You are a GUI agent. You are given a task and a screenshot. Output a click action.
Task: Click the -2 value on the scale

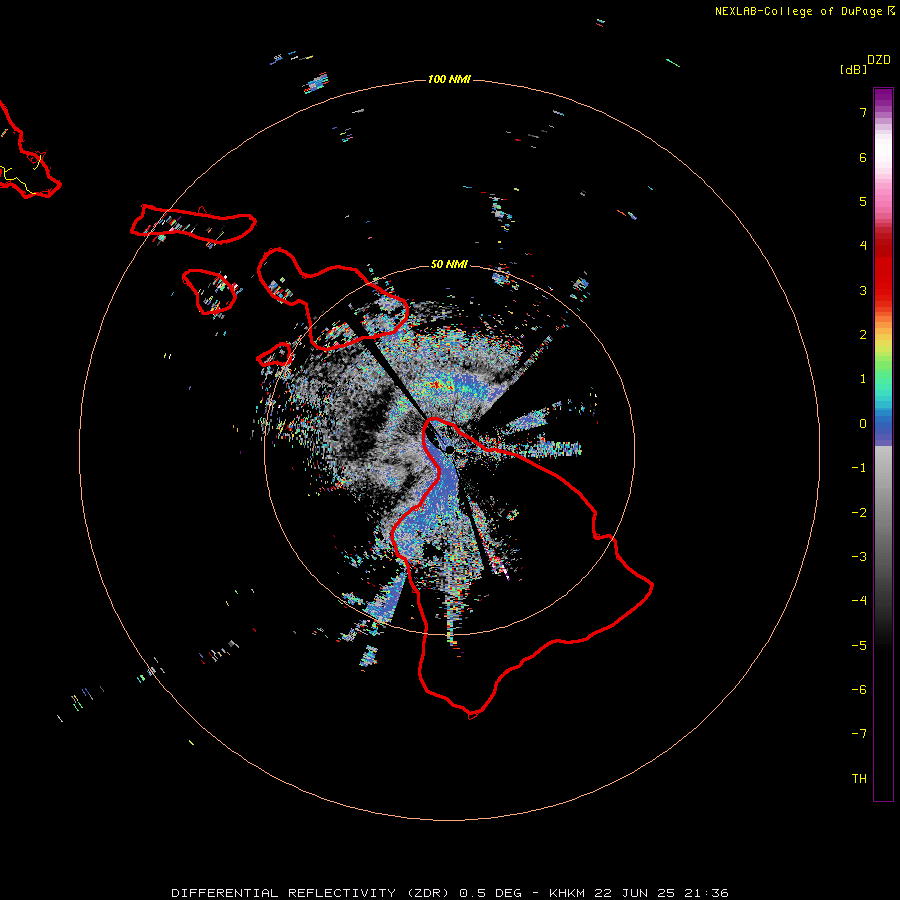(x=859, y=513)
